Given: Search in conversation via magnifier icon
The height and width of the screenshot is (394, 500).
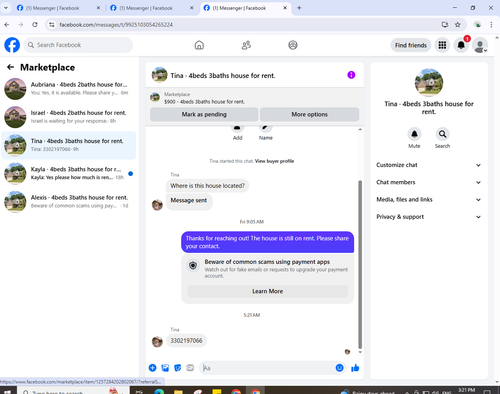Looking at the screenshot, I should (442, 134).
